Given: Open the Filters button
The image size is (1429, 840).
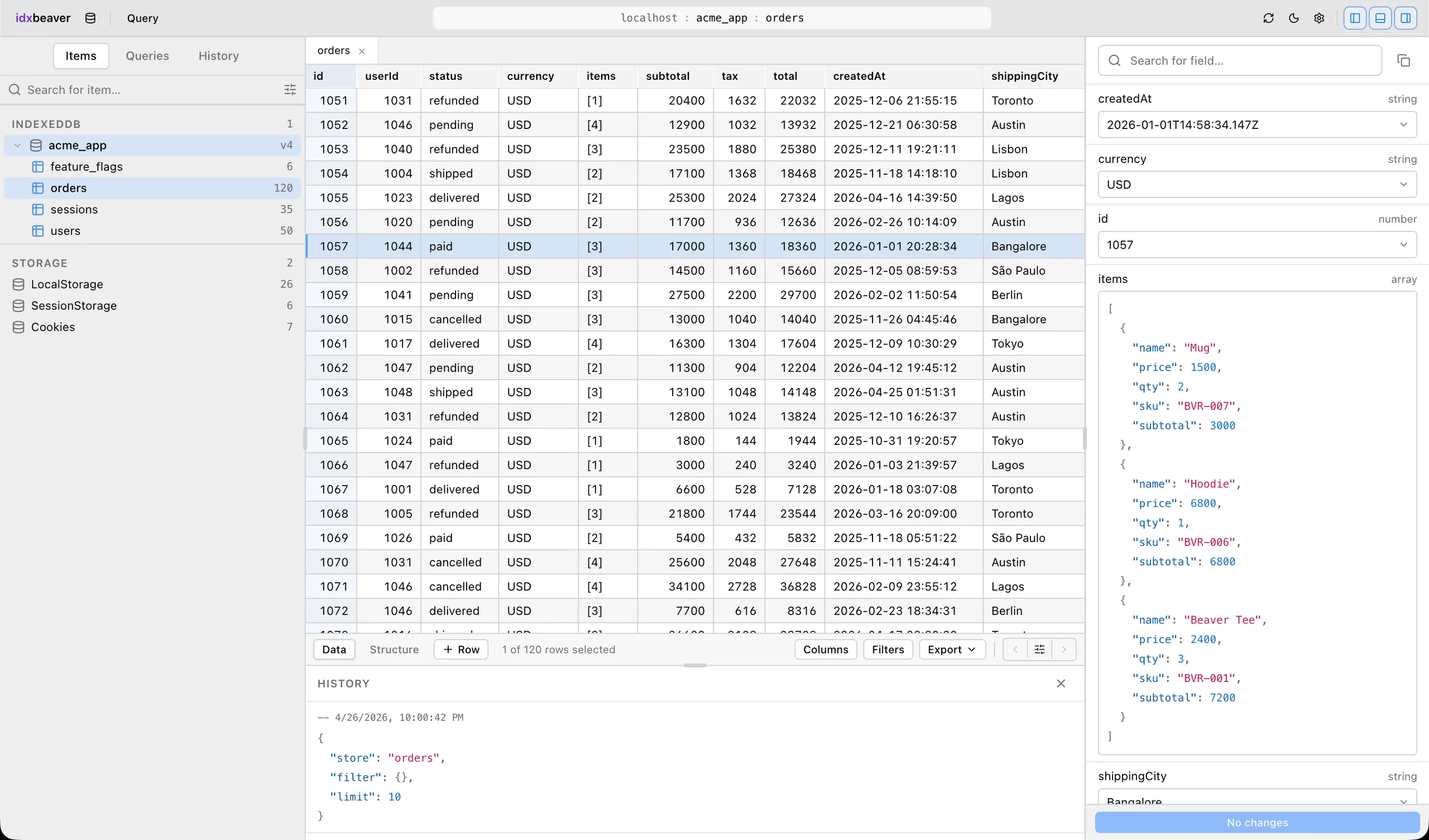Looking at the screenshot, I should point(888,650).
